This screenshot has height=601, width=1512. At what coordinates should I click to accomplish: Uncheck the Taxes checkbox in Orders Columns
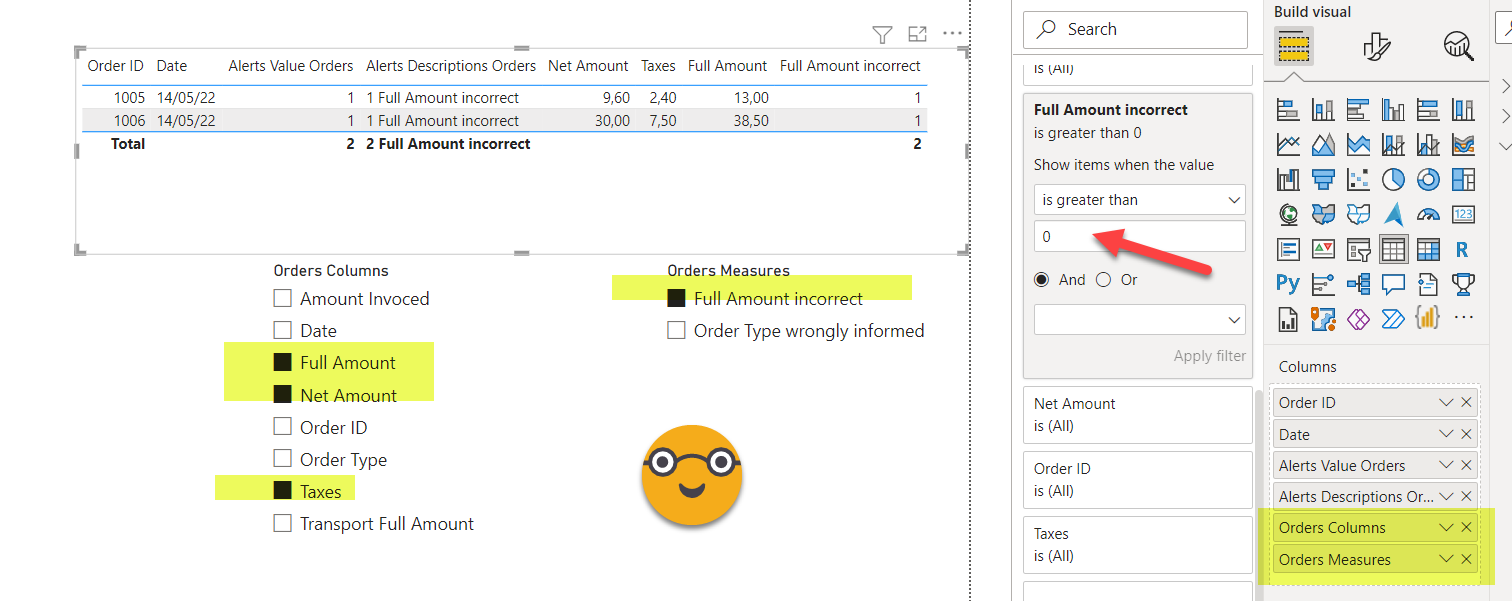tap(283, 491)
